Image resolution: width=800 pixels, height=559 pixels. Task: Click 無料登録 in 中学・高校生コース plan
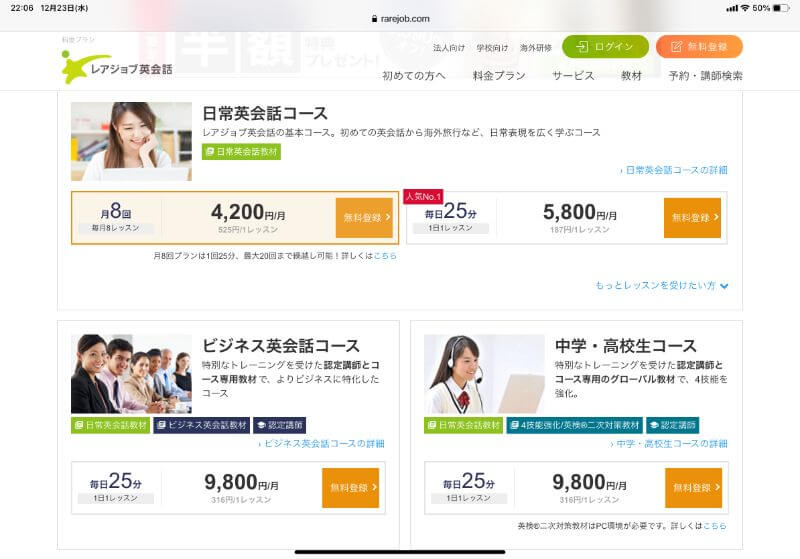coord(693,488)
